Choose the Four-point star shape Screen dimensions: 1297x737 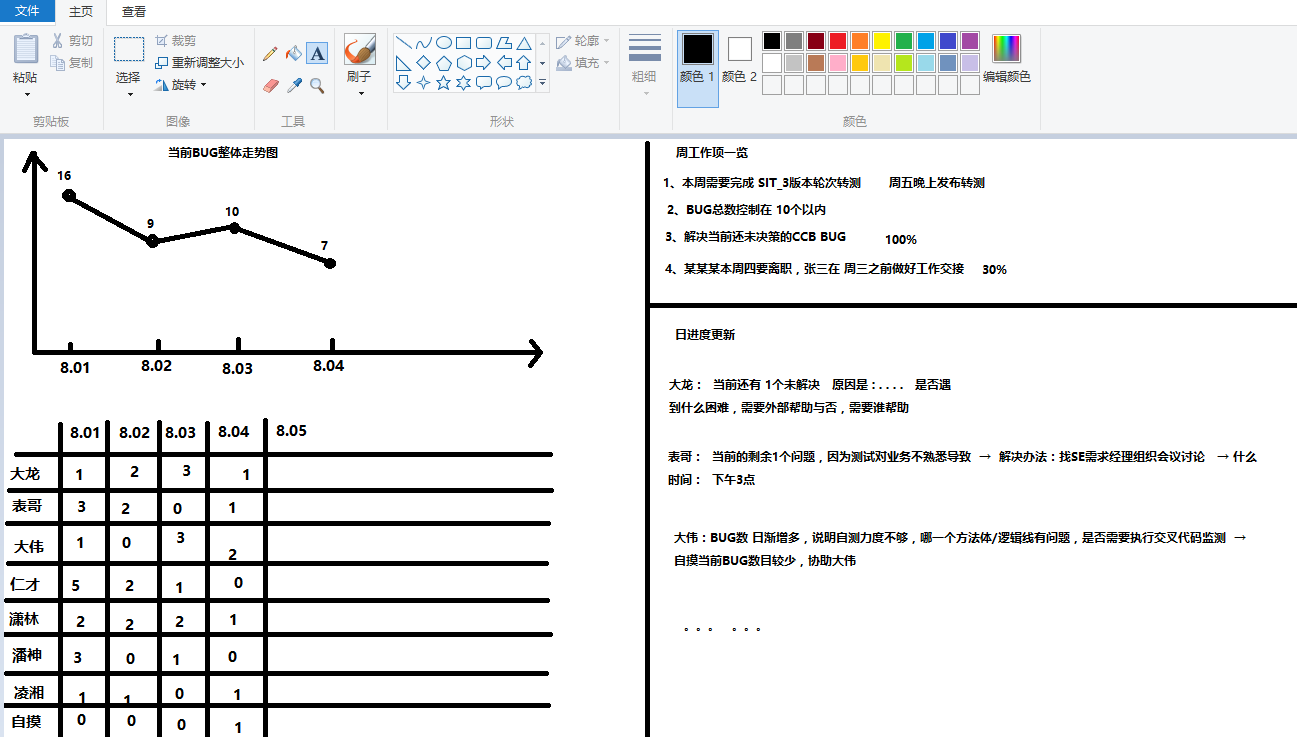pyautogui.click(x=423, y=83)
